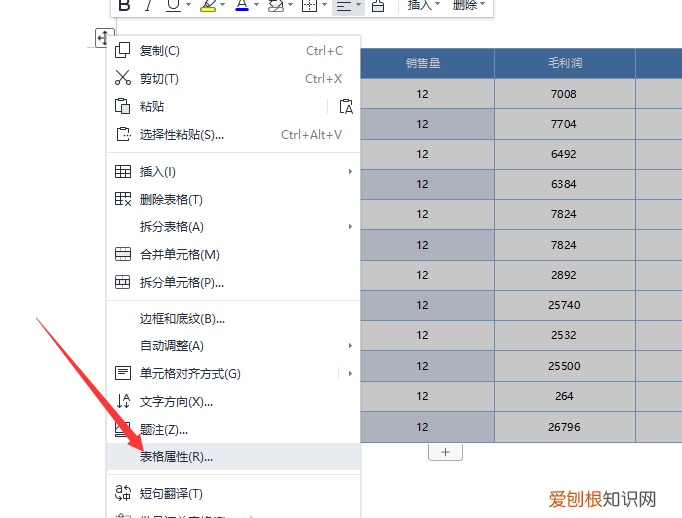Select the 12 cell beside 25740

(x=428, y=305)
